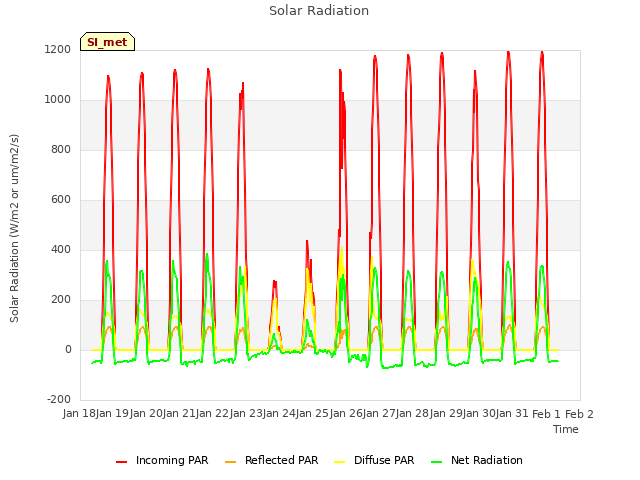Click the Diffuse PAR yellow legend swatch
Viewport: 640px width, 480px height.
coord(340,462)
